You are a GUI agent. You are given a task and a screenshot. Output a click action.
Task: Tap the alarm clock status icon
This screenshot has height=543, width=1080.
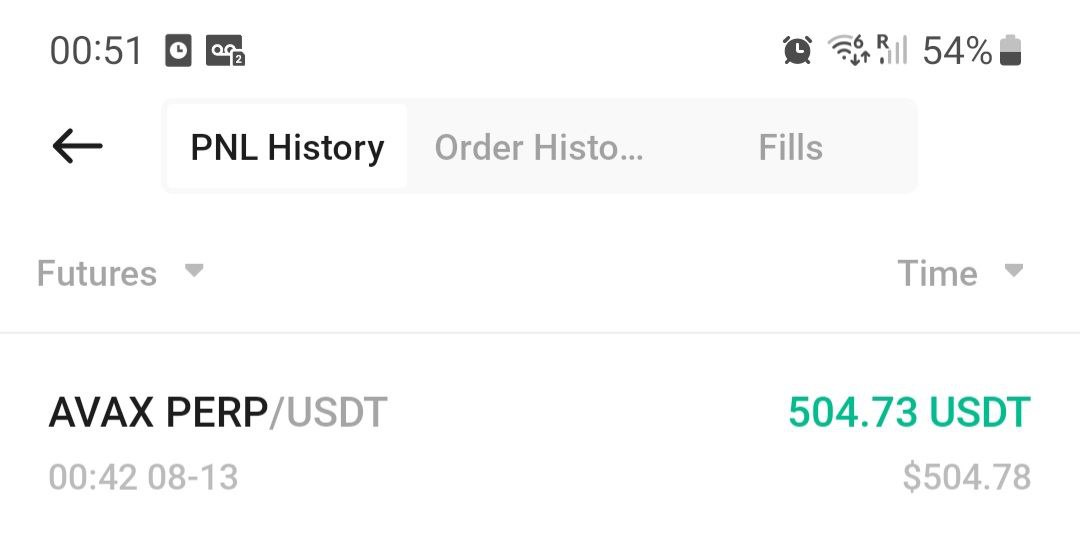tap(797, 50)
